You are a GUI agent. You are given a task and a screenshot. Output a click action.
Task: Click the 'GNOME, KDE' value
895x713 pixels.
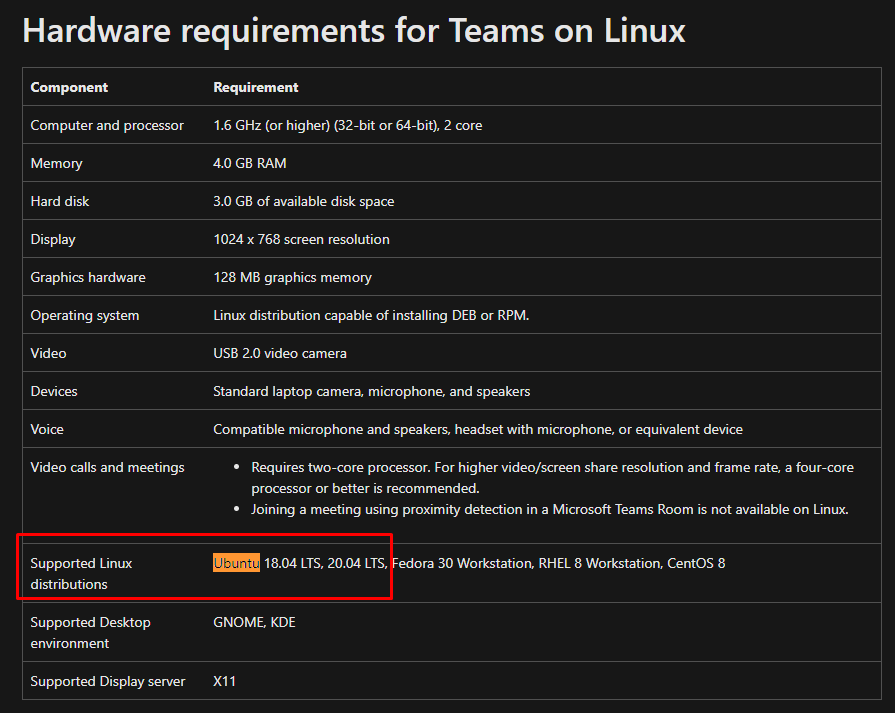coord(254,623)
